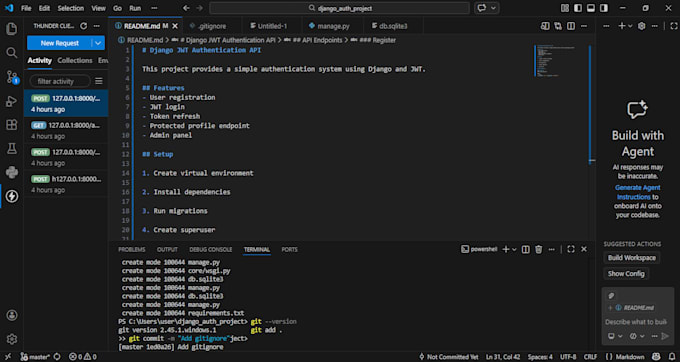This screenshot has width=680, height=362.
Task: Switch to Collections tab in Thunder Client
Action: pyautogui.click(x=75, y=60)
